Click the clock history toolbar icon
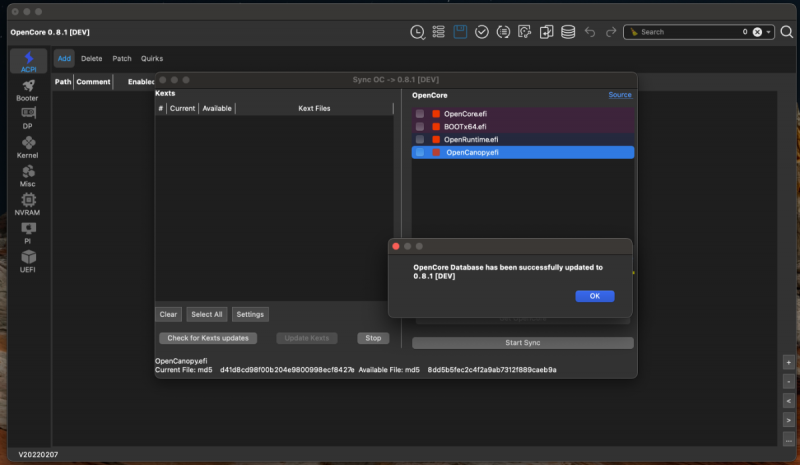The height and width of the screenshot is (465, 800). click(417, 32)
